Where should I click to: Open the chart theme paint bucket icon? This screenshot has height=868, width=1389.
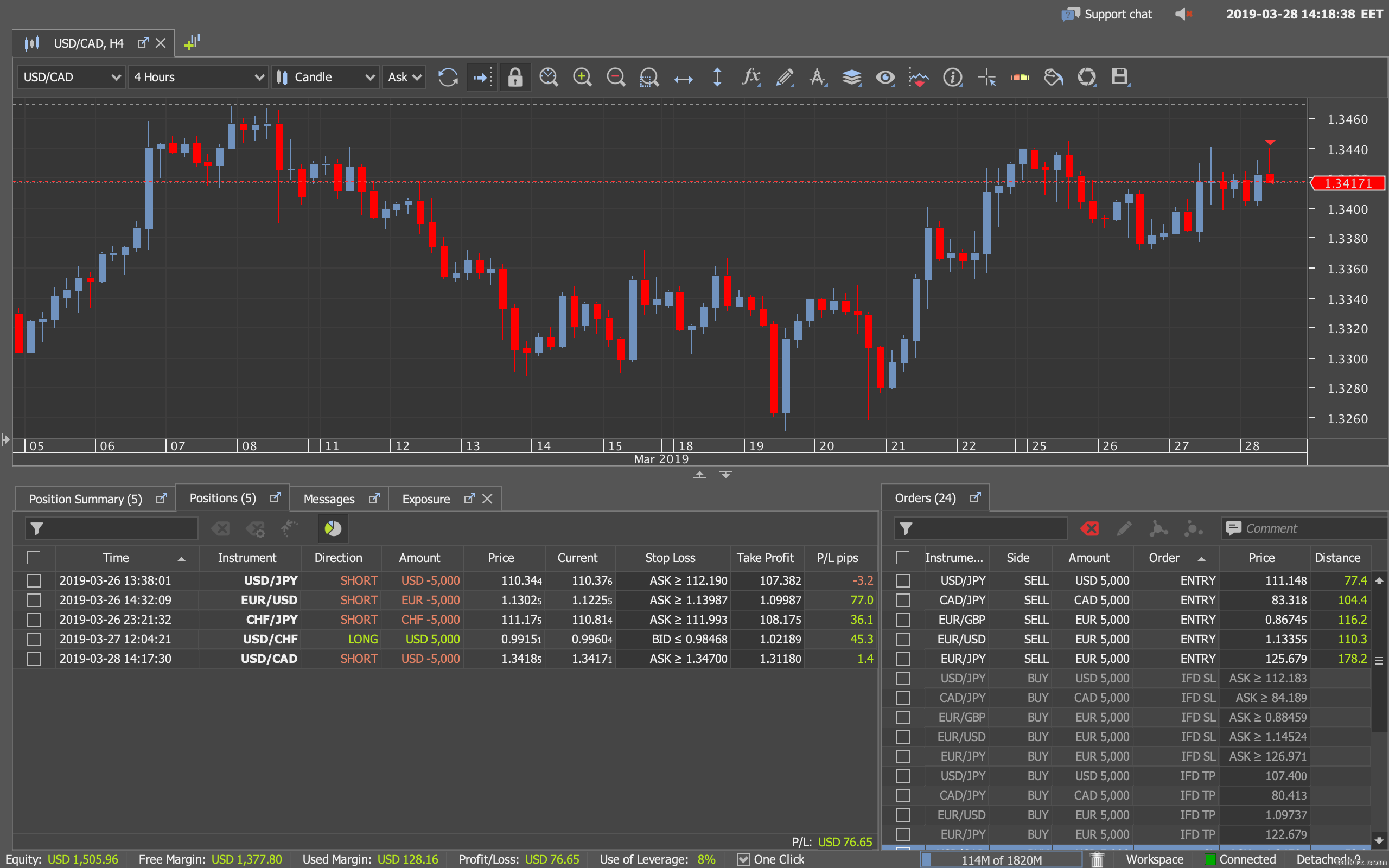[1053, 77]
